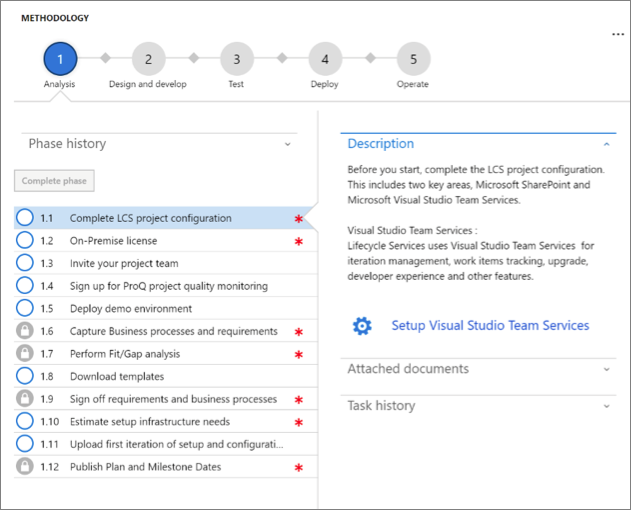Toggle completion circle for On-Premise license
The width and height of the screenshot is (631, 510).
pyautogui.click(x=25, y=240)
